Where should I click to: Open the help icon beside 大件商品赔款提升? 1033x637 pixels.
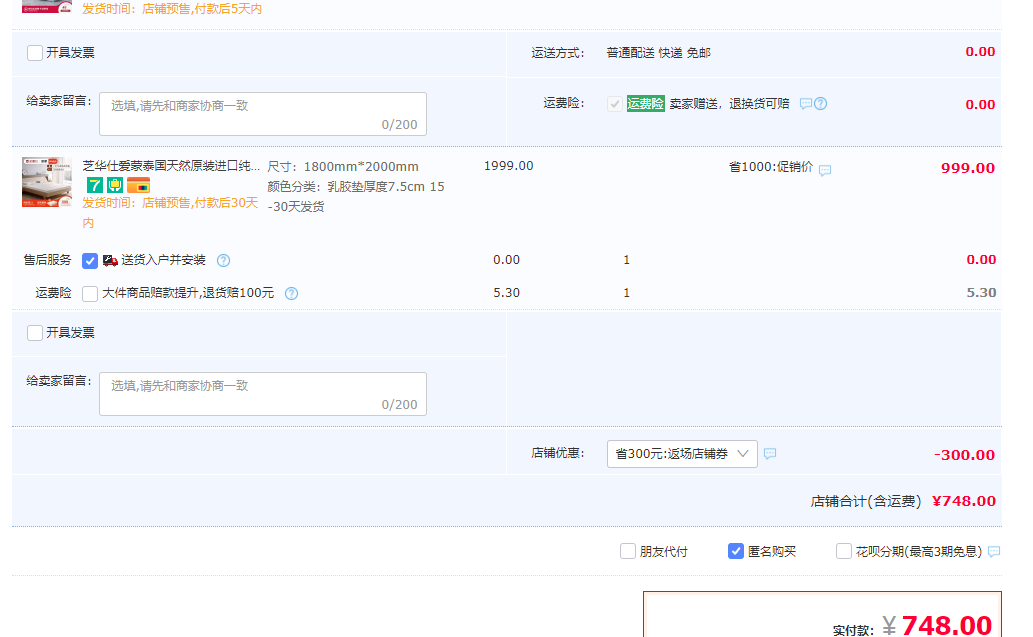coord(291,294)
